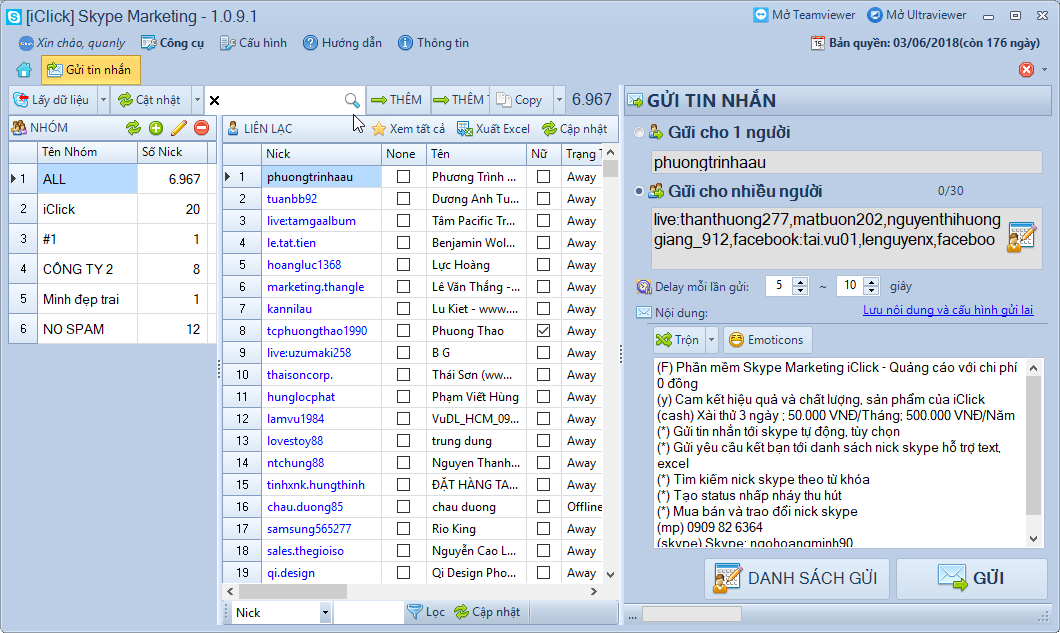Click the DANH SÁCH GỬI button
The width and height of the screenshot is (1060, 633).
click(x=796, y=578)
